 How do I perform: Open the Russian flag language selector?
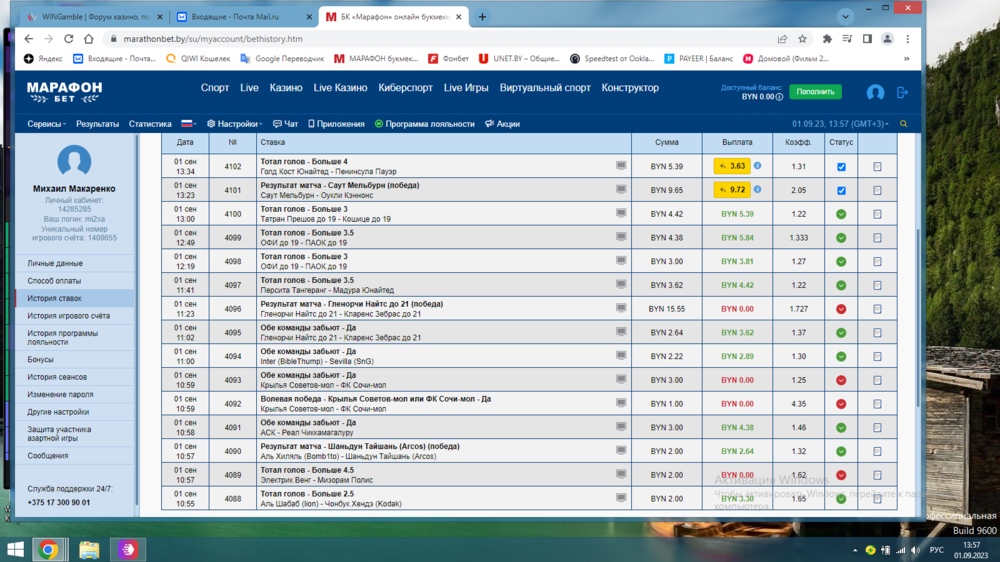[187, 124]
